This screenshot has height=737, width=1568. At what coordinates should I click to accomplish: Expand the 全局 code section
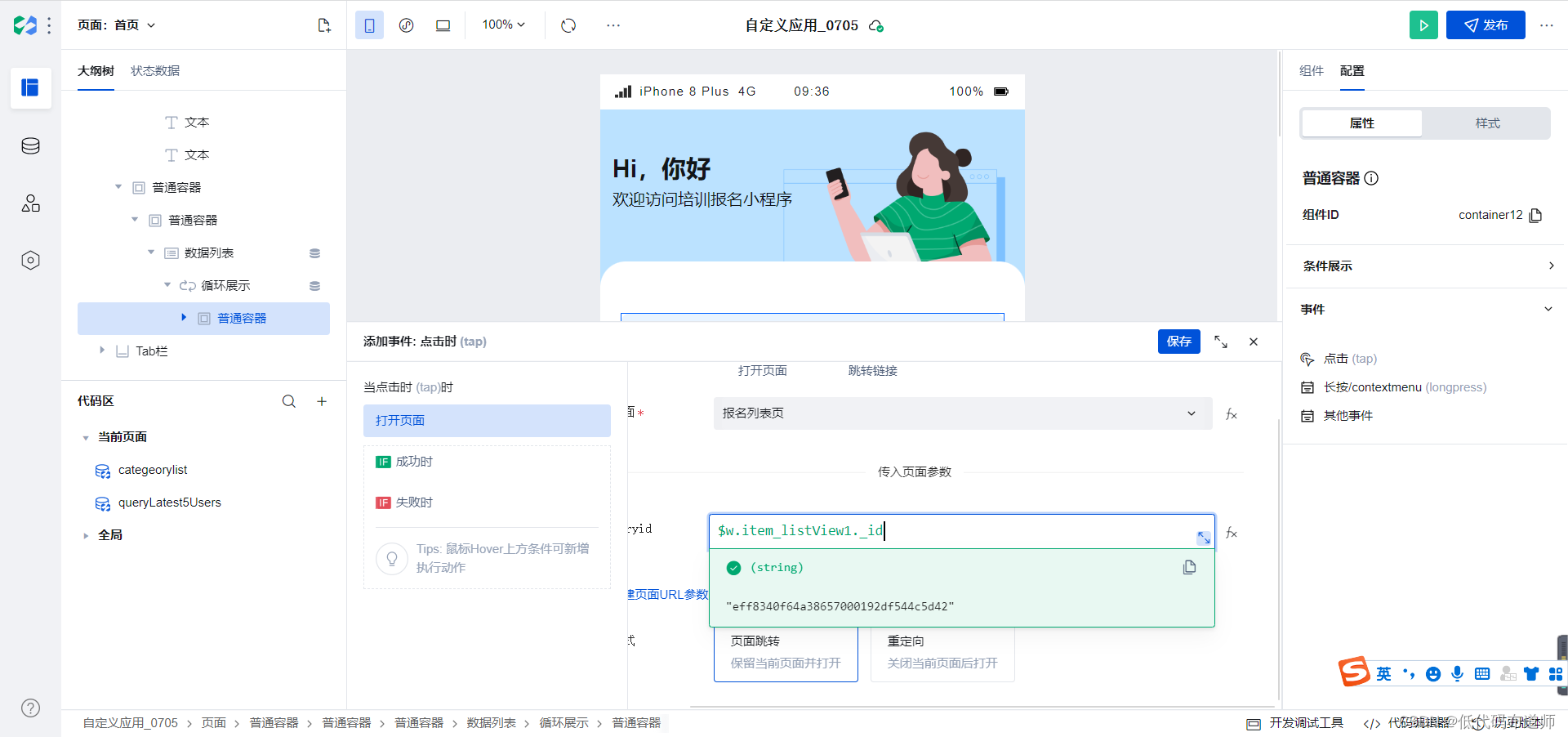86,536
